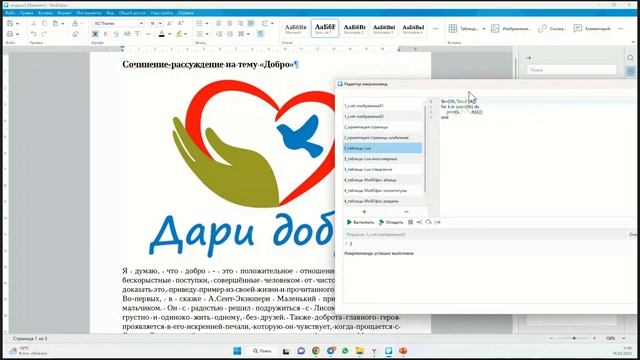Toggle Underline formatting

pyautogui.click(x=116, y=34)
